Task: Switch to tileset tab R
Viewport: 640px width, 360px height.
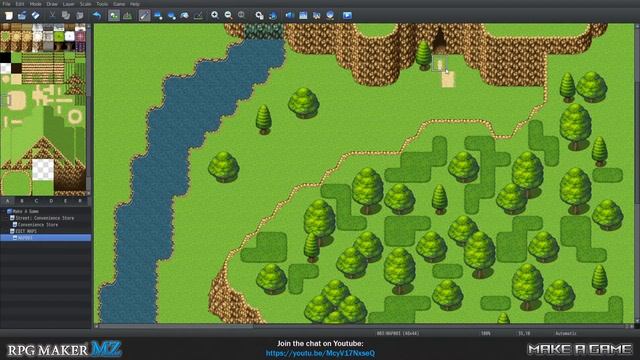Action: click(80, 201)
